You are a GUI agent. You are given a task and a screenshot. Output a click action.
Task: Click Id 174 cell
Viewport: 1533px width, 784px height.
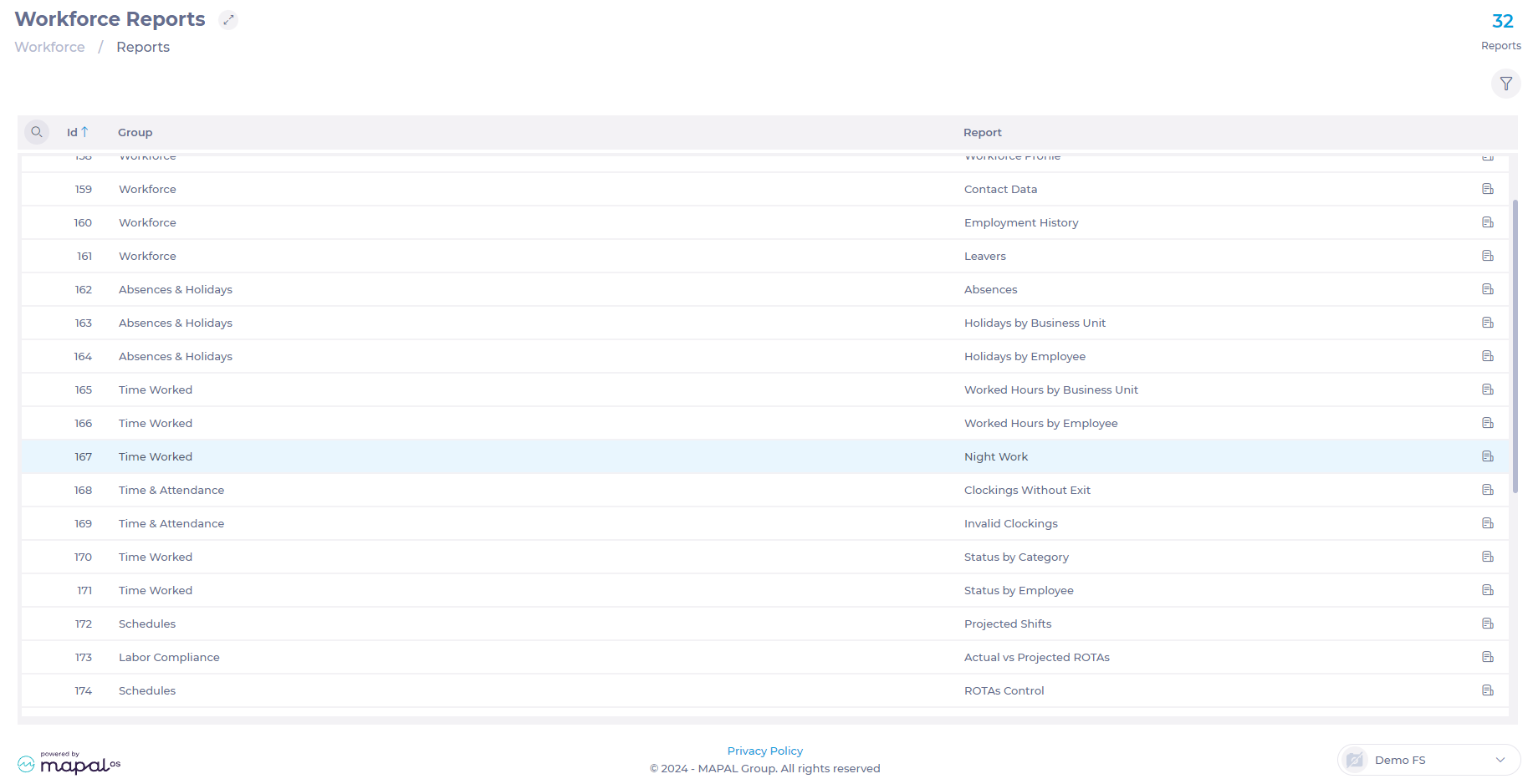(83, 690)
